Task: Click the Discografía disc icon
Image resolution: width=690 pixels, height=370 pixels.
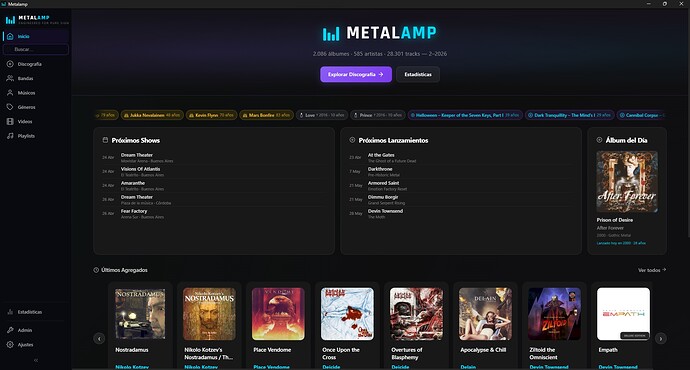Action: (10, 64)
